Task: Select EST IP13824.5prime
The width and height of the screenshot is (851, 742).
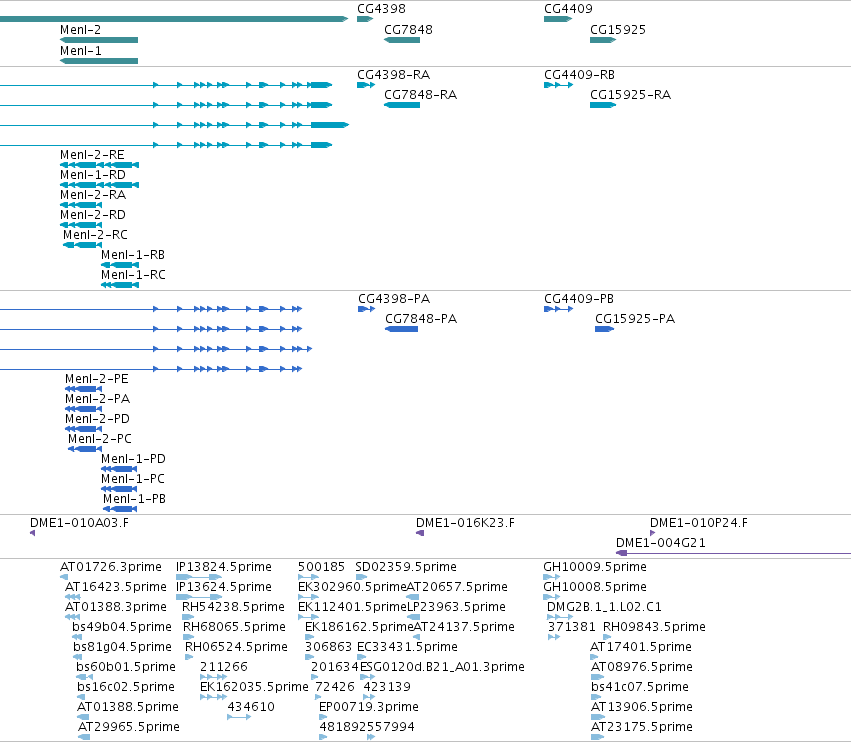Action: pos(199,577)
